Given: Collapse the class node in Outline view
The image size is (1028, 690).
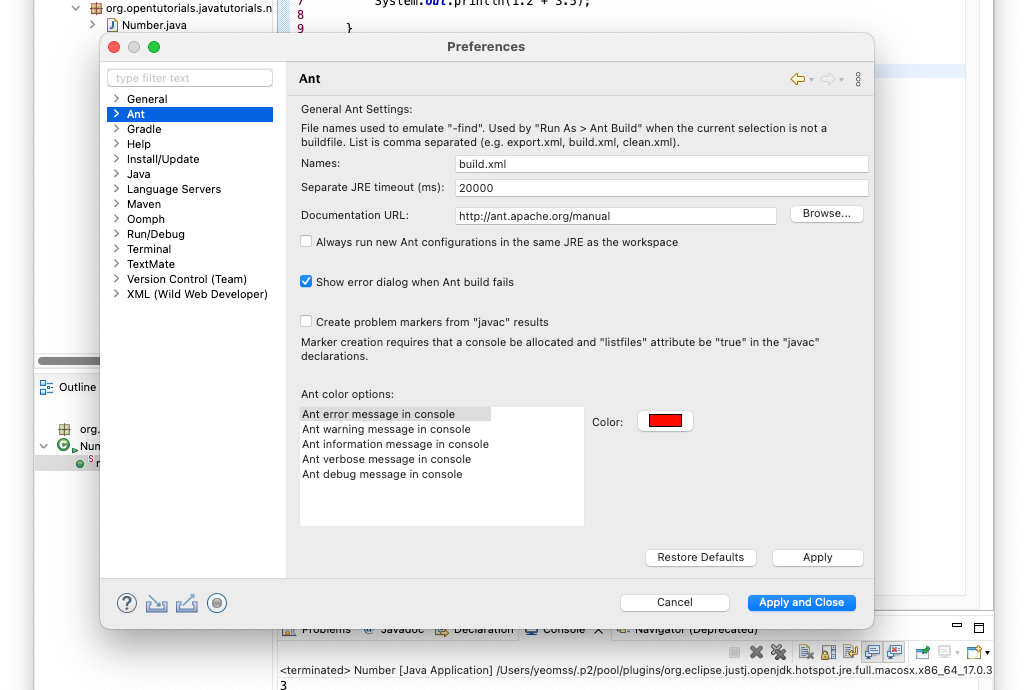Looking at the screenshot, I should 44,446.
